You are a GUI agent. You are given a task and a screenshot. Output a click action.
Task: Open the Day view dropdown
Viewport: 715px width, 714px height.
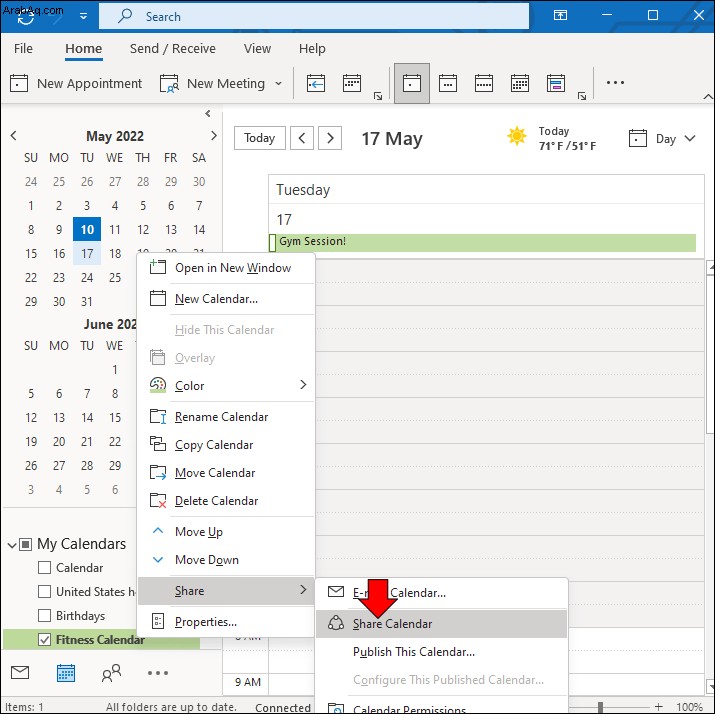pos(662,139)
